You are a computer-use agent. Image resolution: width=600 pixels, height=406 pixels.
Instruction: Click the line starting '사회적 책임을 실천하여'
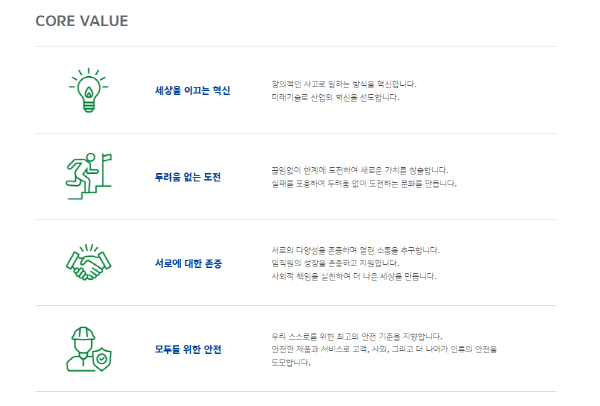(x=353, y=275)
